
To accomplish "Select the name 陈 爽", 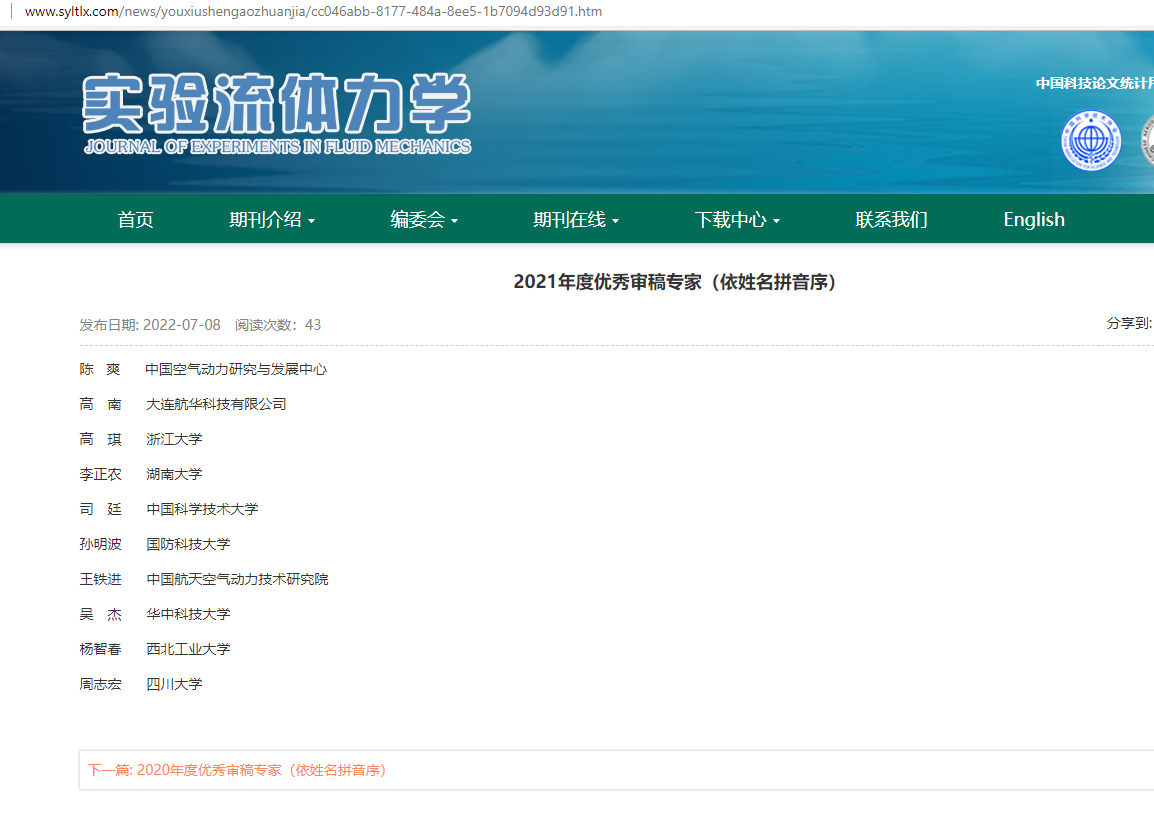I will (x=100, y=369).
